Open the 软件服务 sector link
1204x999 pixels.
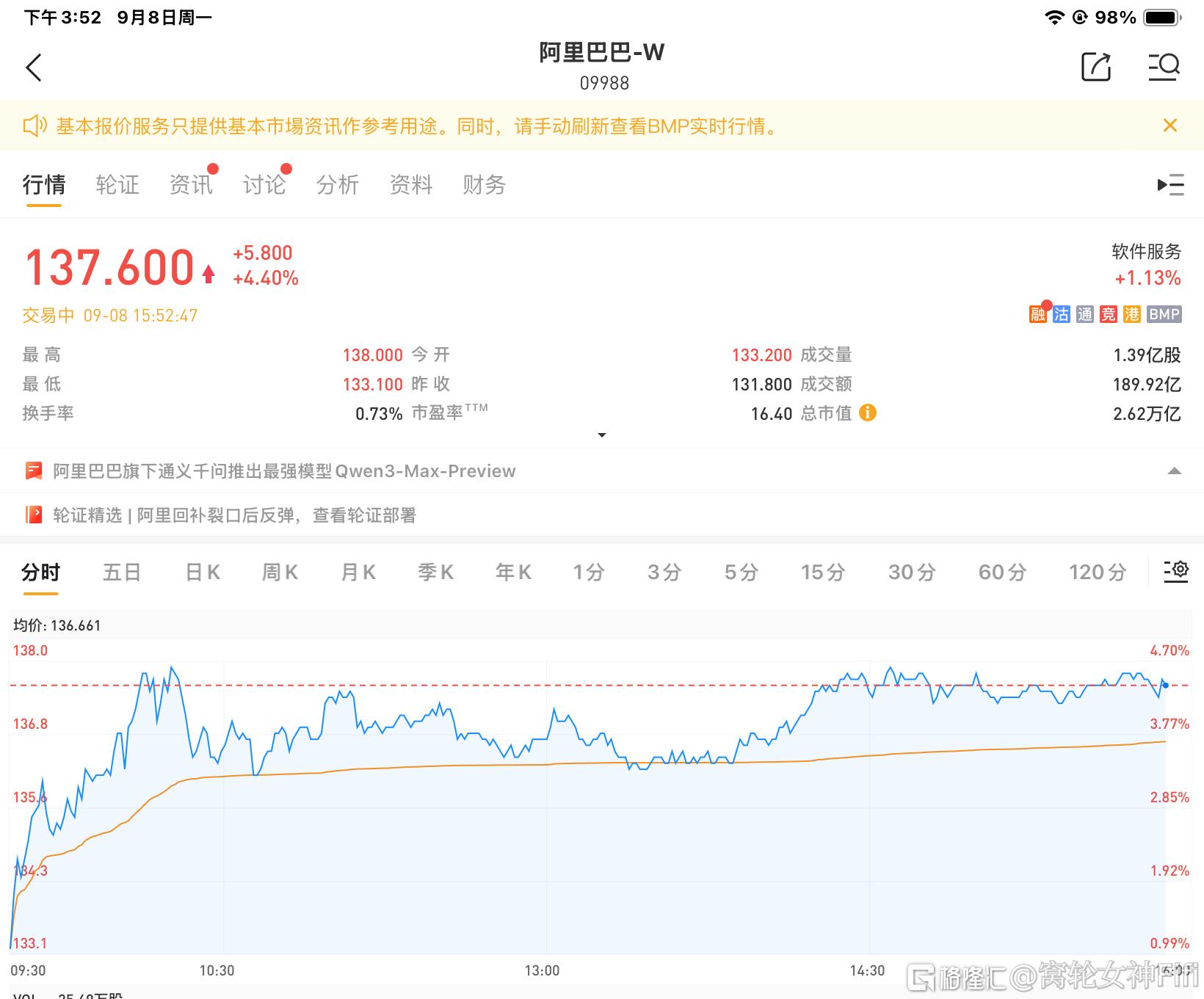1146,253
